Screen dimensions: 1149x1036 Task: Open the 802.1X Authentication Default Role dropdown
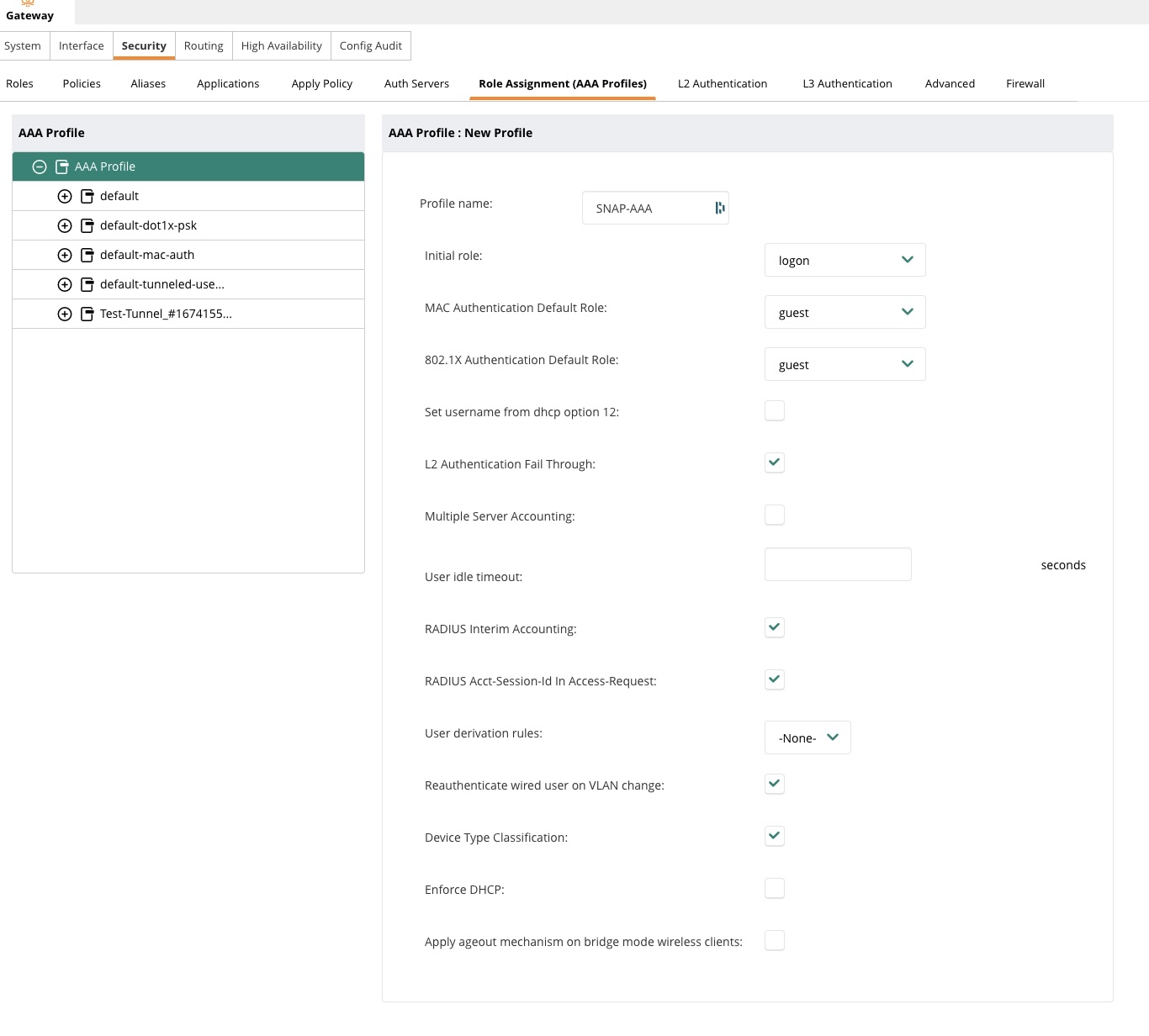click(x=845, y=364)
